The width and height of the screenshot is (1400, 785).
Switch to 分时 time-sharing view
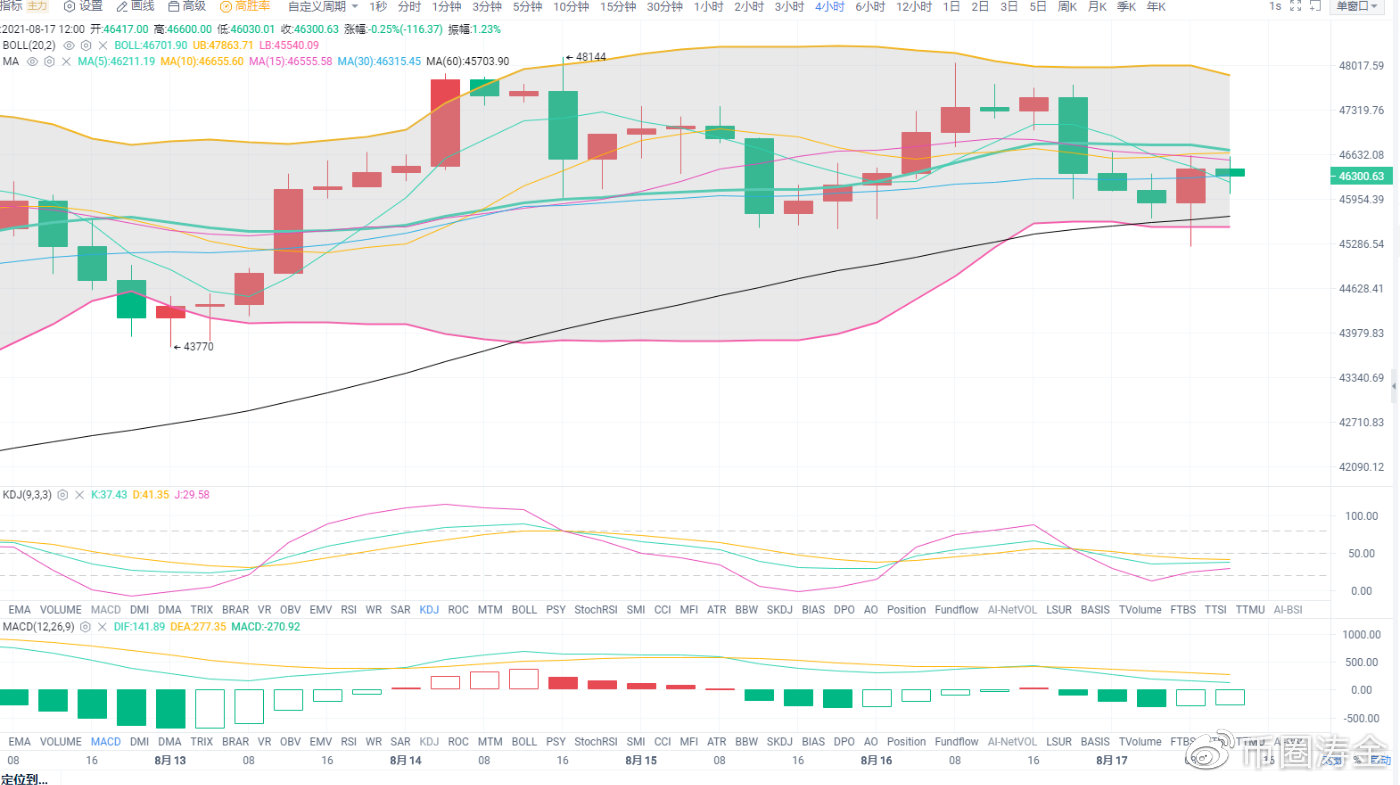[410, 6]
